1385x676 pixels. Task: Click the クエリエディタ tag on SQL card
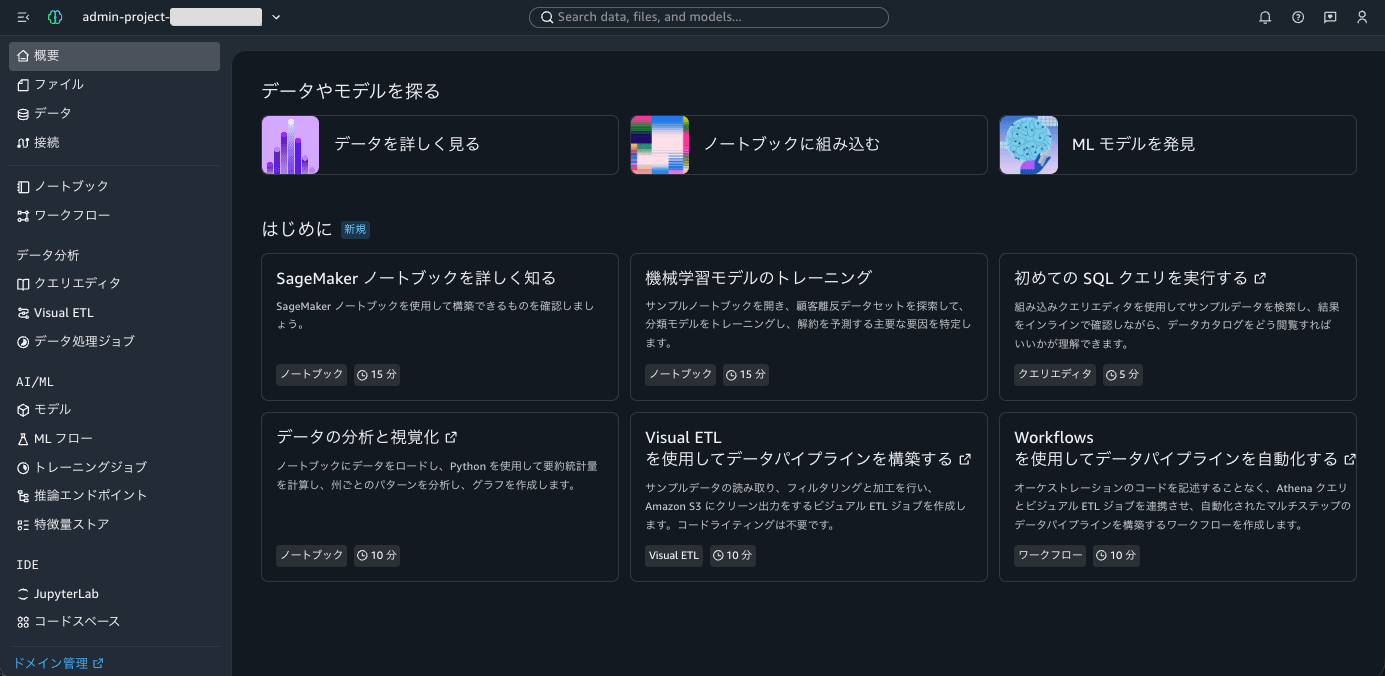[1055, 375]
